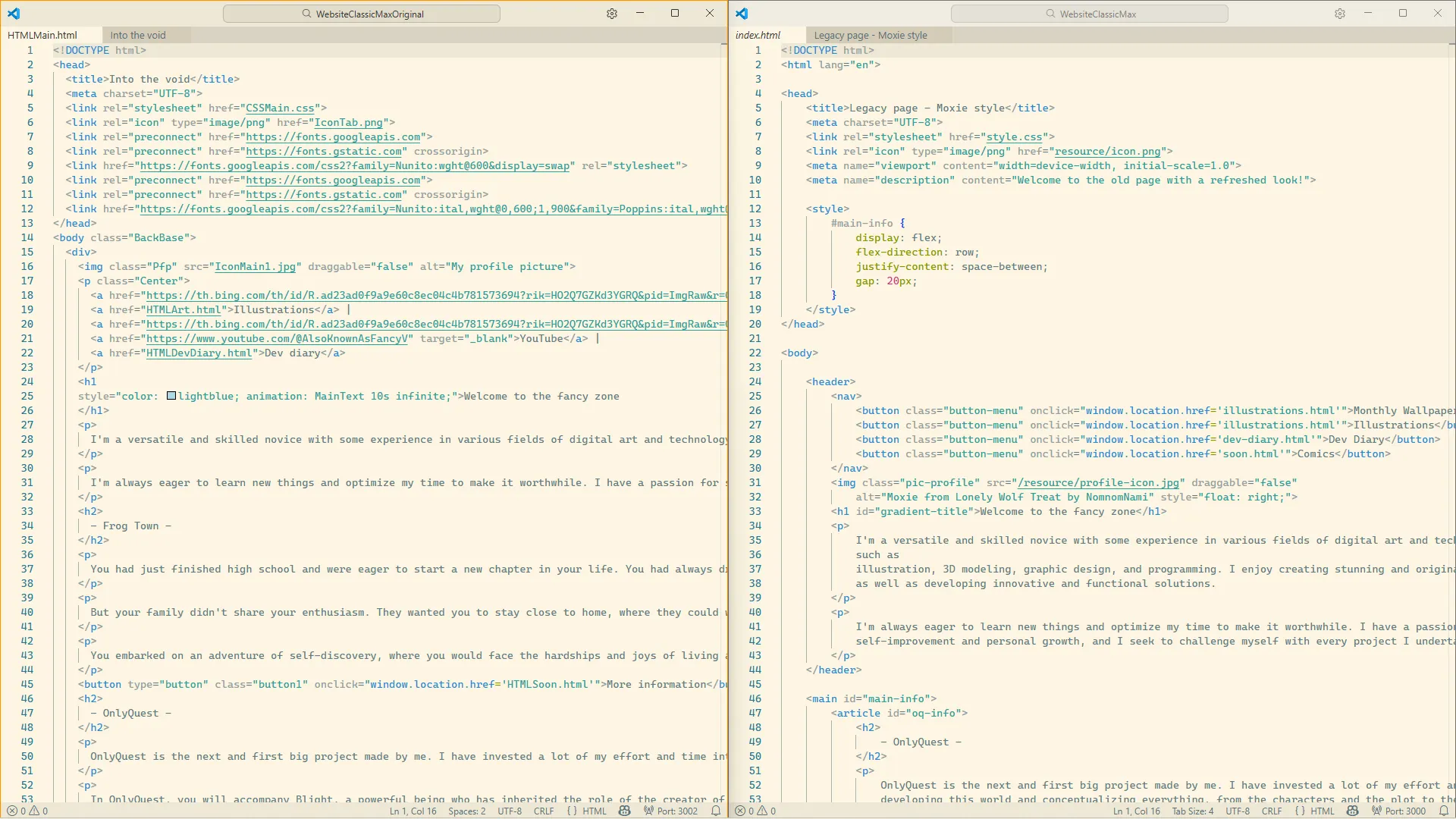This screenshot has height=819, width=1456.
Task: Open errors and warnings in left status bar
Action: point(27,811)
